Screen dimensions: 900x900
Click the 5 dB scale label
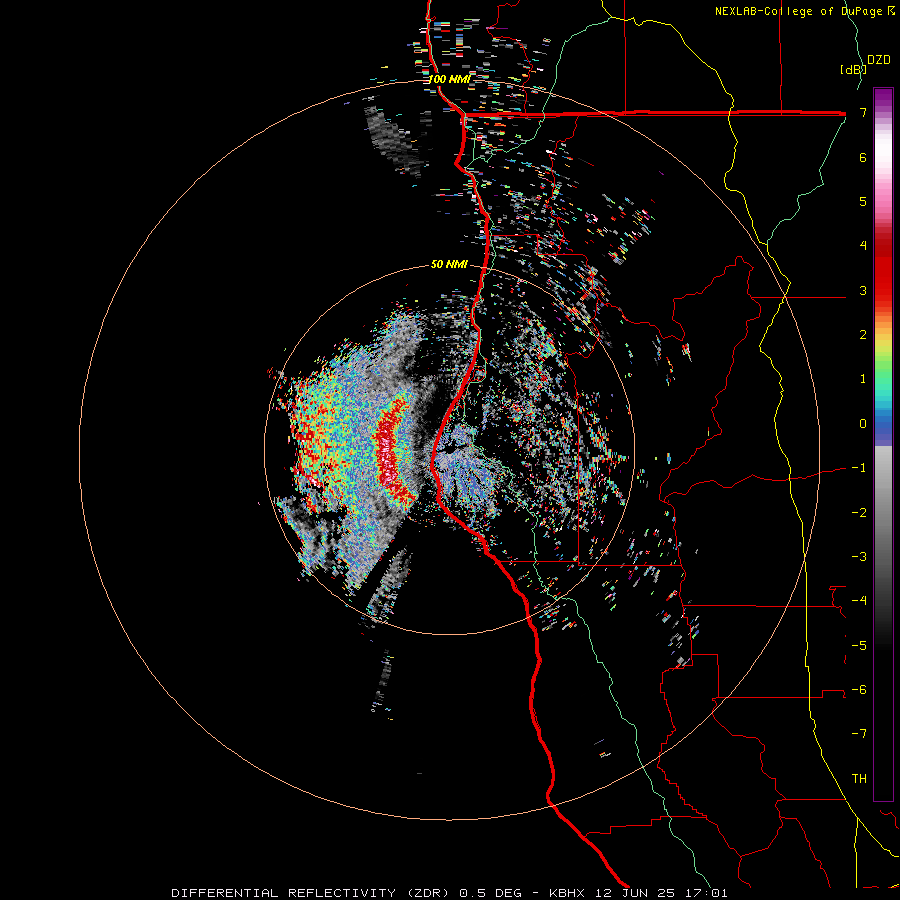[863, 201]
